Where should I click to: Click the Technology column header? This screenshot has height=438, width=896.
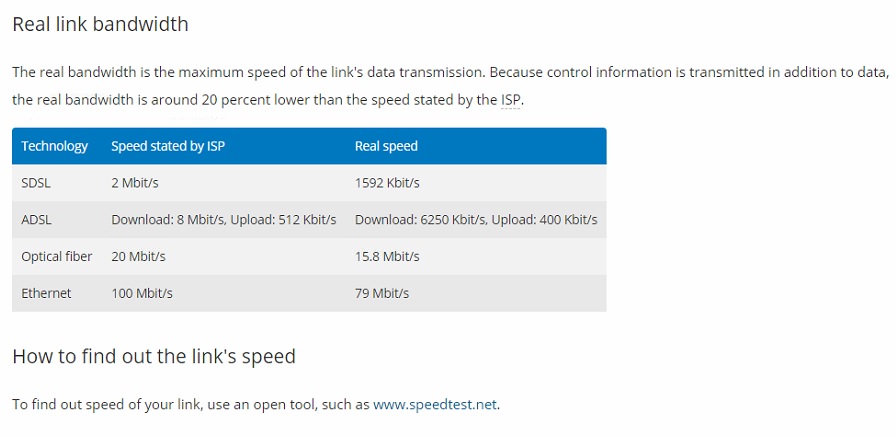tap(55, 146)
